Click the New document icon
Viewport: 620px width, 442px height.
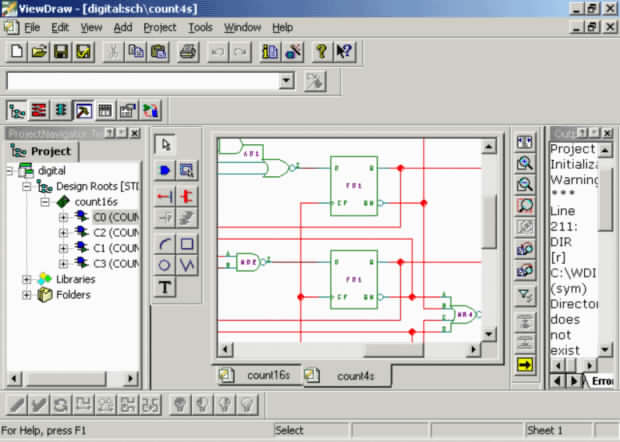[17, 52]
